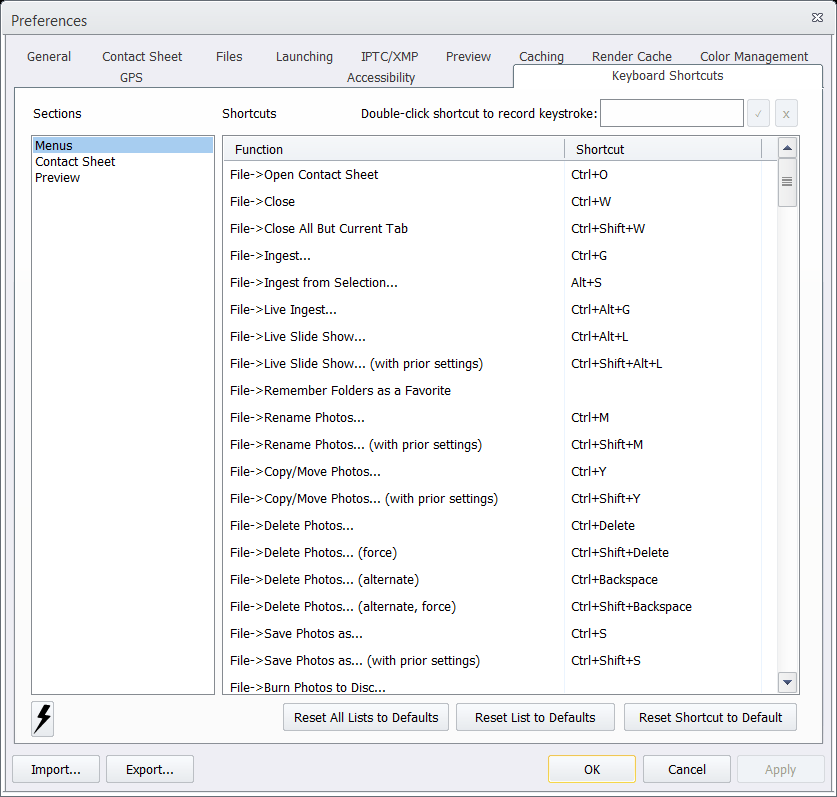Select the Launching tab

[304, 57]
